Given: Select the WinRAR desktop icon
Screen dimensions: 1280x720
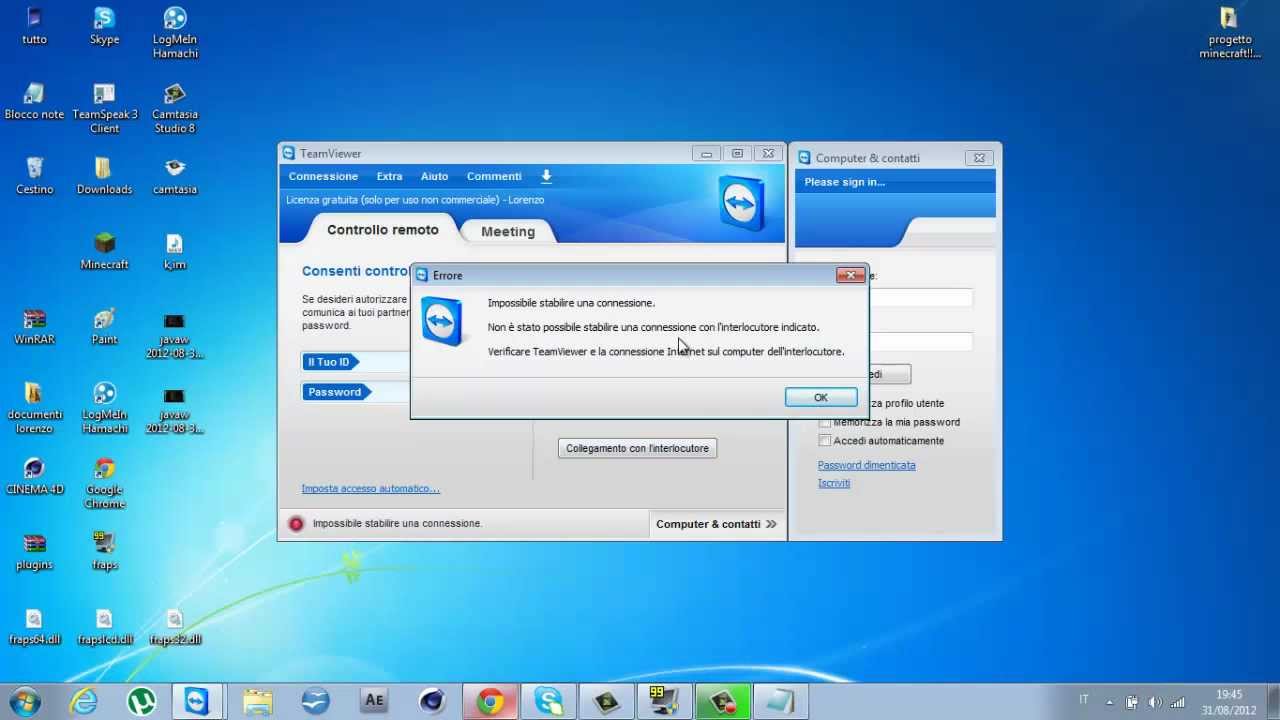Looking at the screenshot, I should point(34,327).
